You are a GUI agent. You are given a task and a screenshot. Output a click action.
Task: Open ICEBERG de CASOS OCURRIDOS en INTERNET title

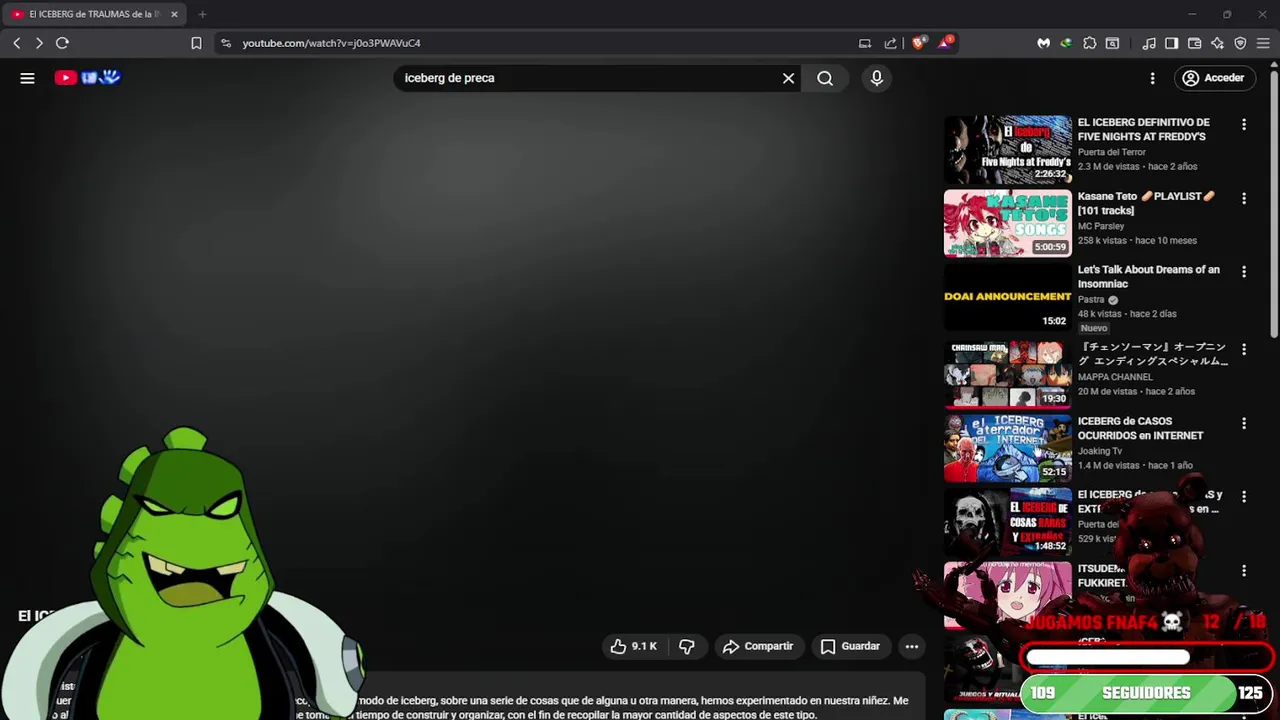1140,428
